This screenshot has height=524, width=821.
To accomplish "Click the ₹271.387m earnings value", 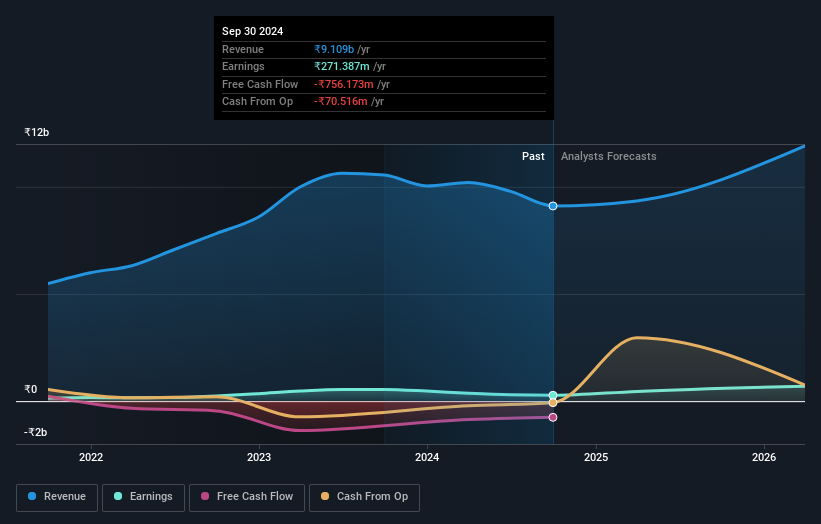I will [x=342, y=66].
